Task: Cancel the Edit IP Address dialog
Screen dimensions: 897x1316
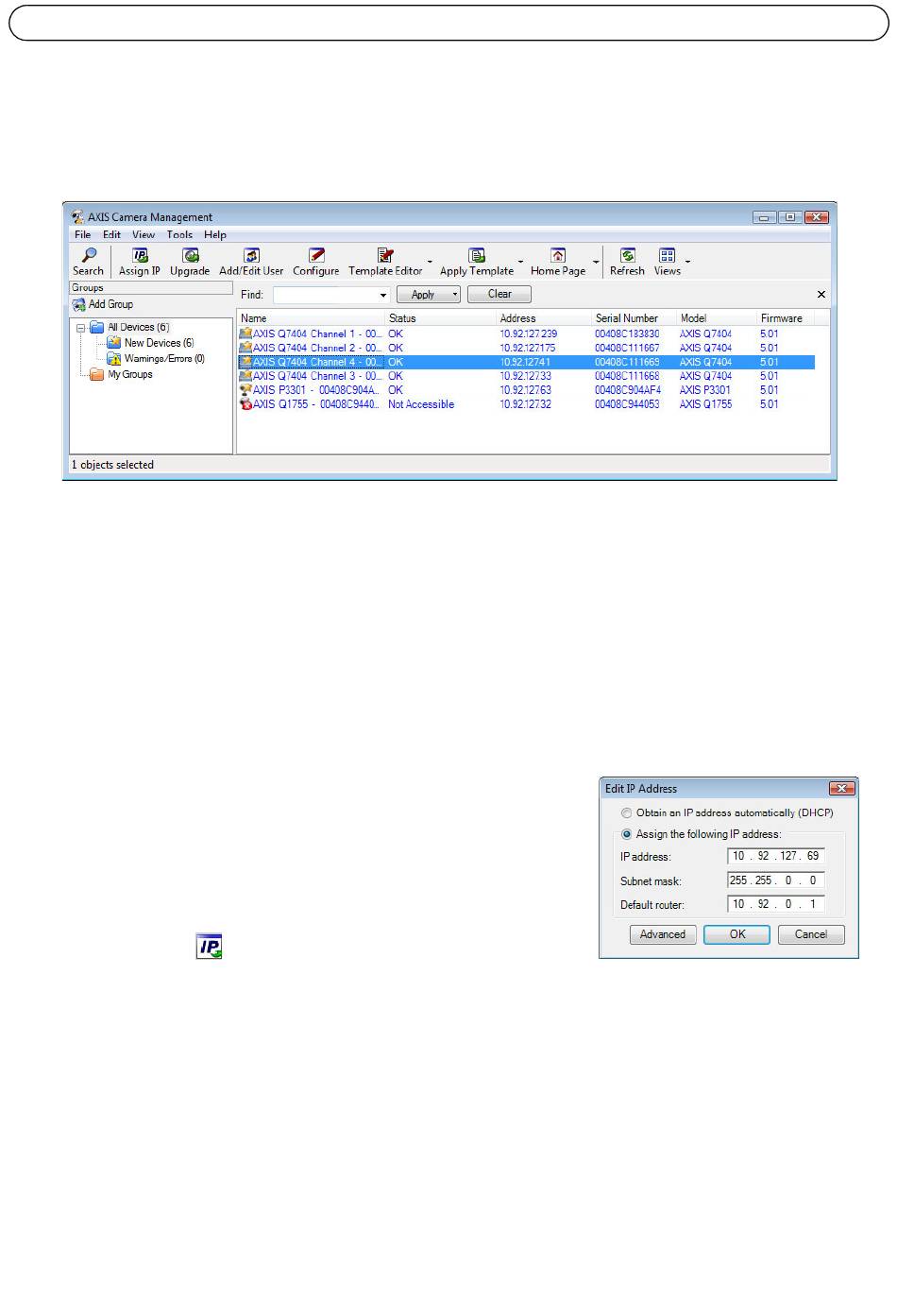Action: [x=811, y=934]
